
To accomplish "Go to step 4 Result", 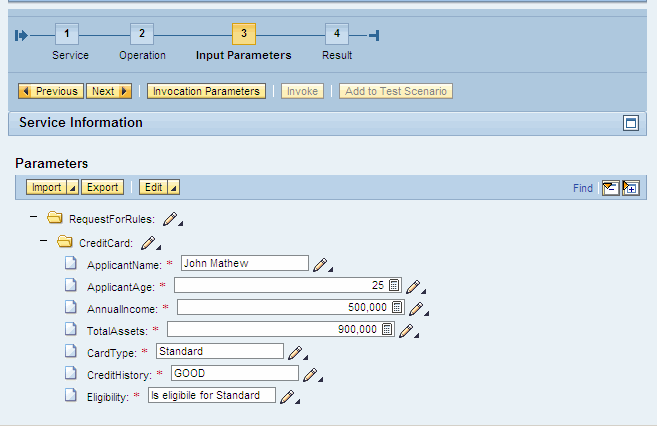I will click(337, 35).
